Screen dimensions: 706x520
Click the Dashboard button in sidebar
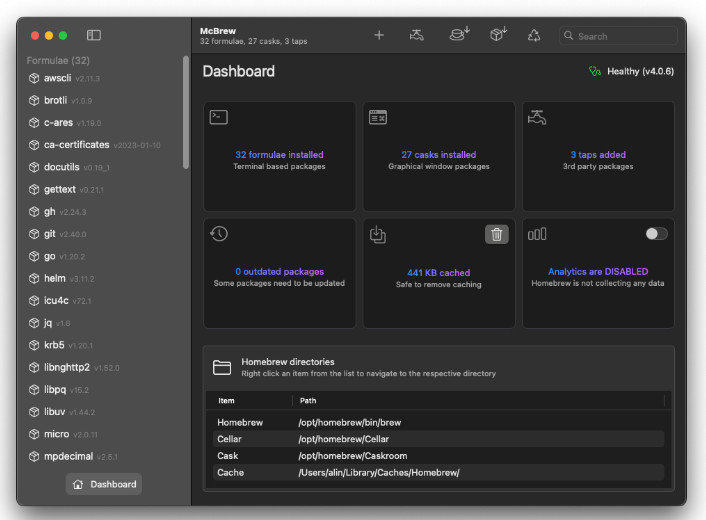pos(104,484)
